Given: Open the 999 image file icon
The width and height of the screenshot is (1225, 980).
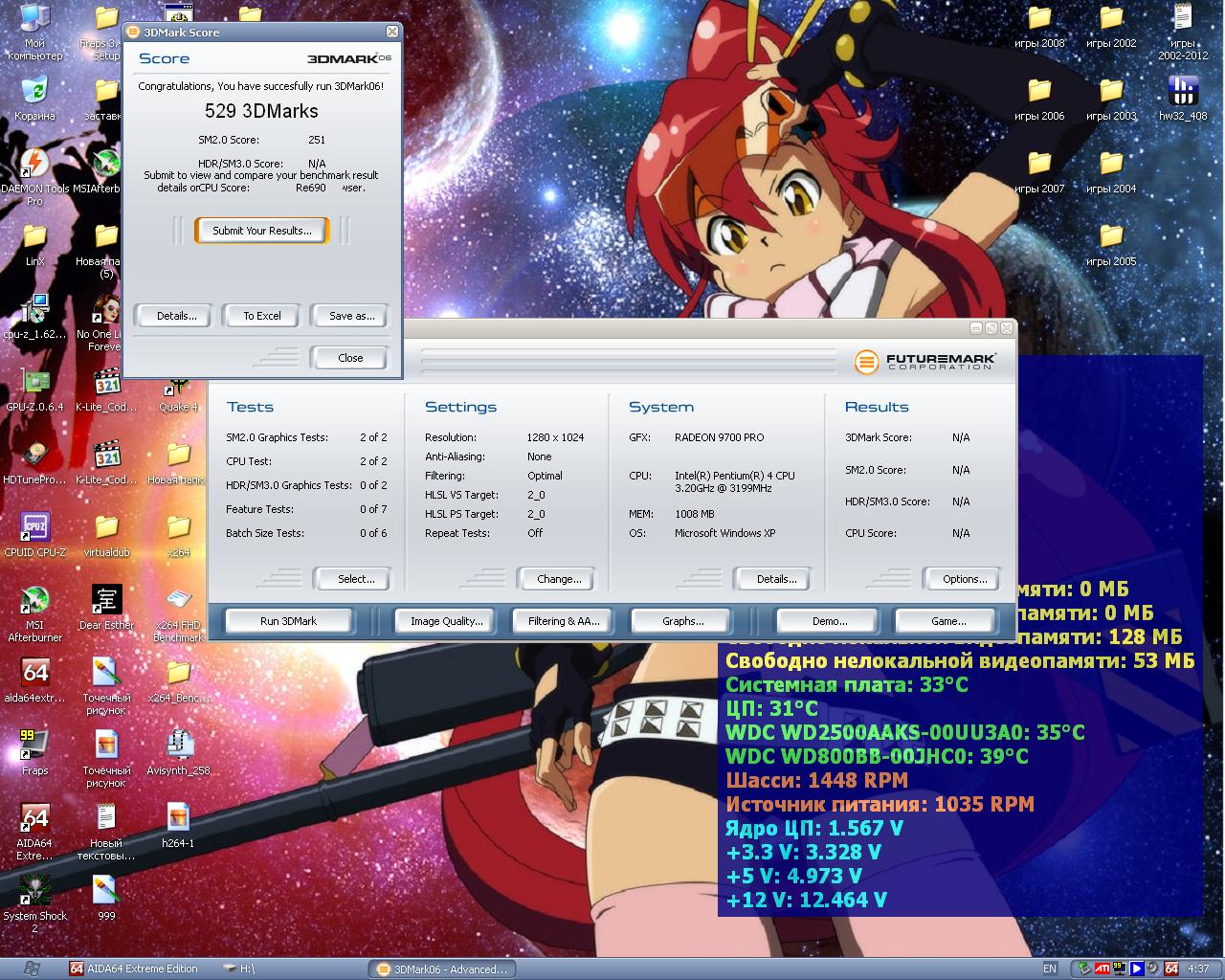Looking at the screenshot, I should (x=106, y=899).
